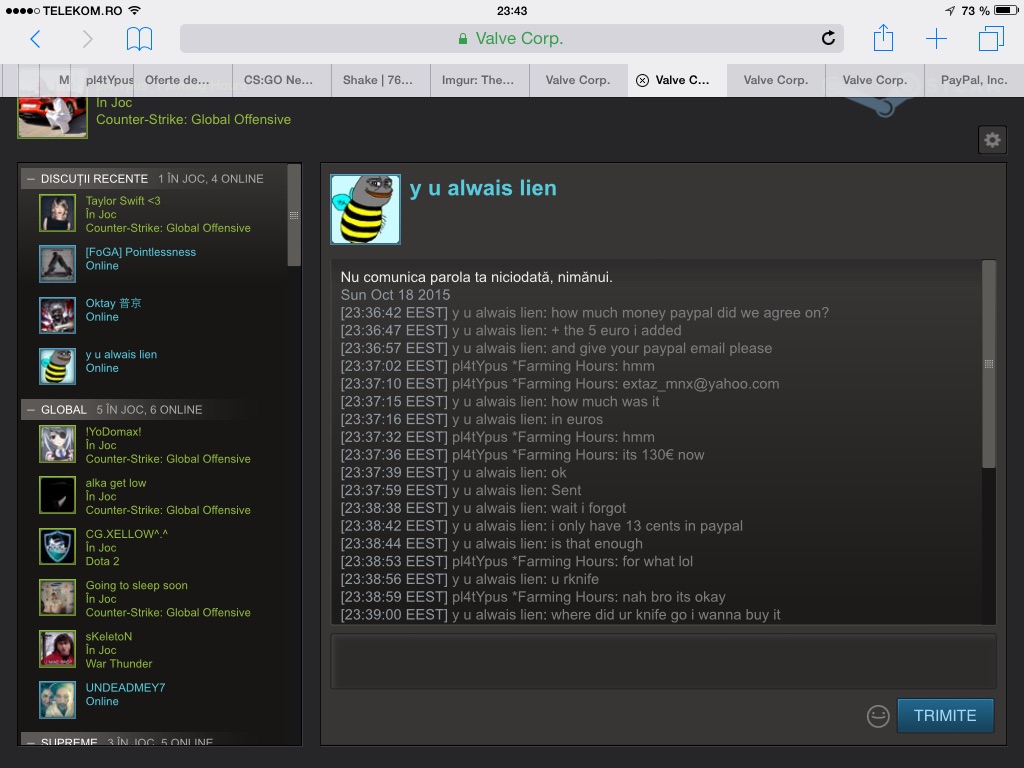Switch to the CS:GO Ne... tab
The image size is (1024, 768).
tap(279, 80)
